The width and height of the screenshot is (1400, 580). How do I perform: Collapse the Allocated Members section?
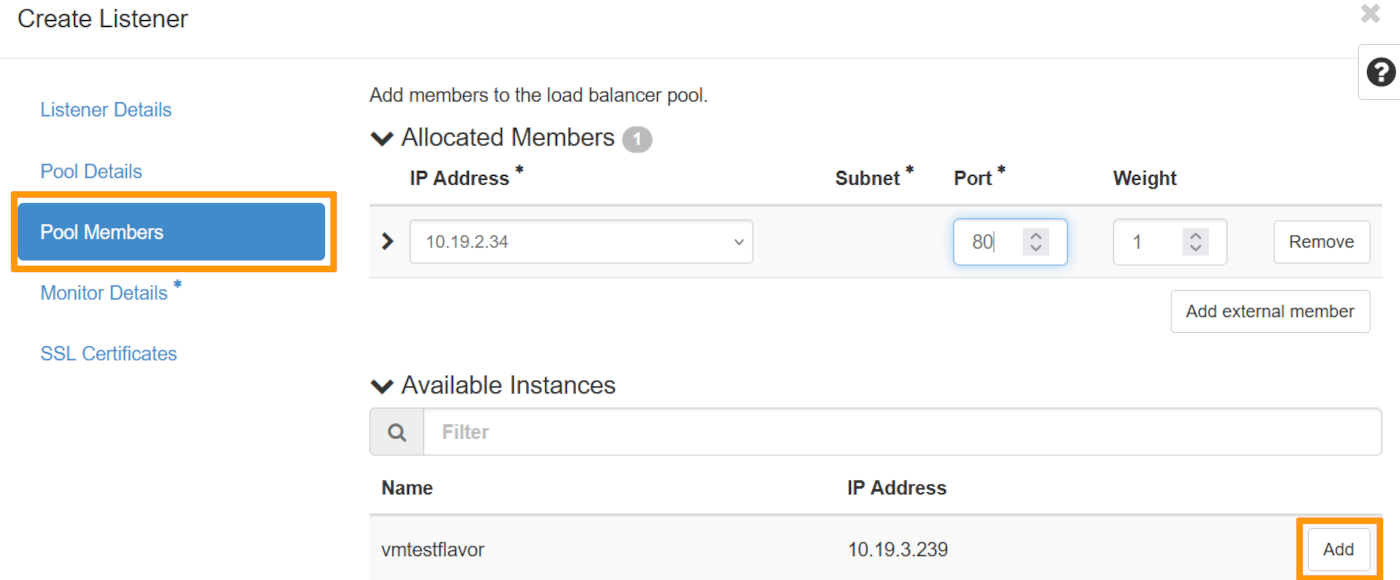[382, 138]
